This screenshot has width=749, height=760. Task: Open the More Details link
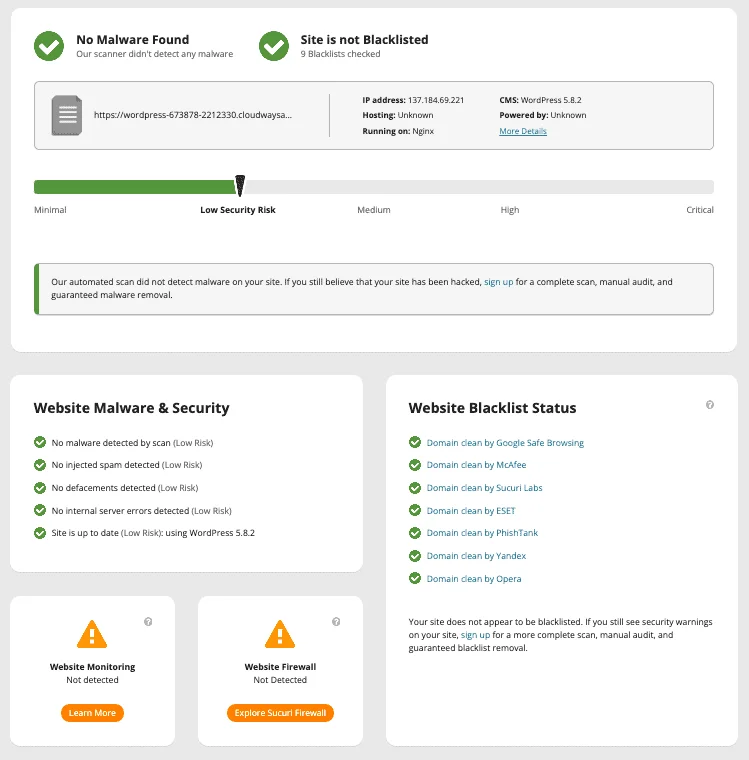pos(523,131)
